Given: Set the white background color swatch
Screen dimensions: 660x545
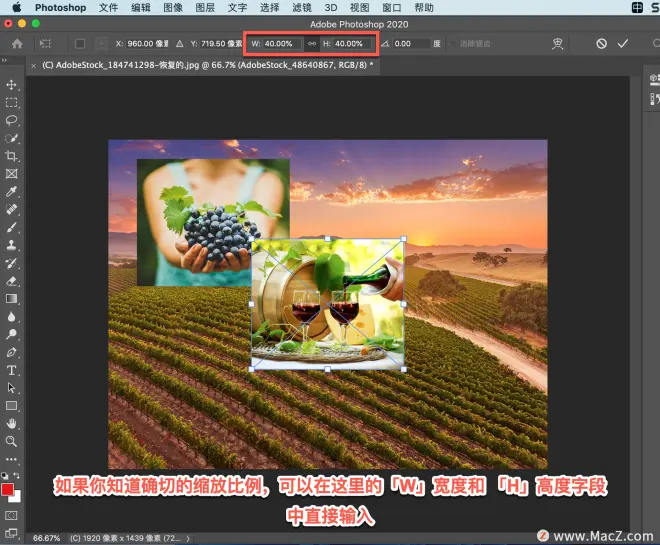Looking at the screenshot, I should pyautogui.click(x=17, y=498).
